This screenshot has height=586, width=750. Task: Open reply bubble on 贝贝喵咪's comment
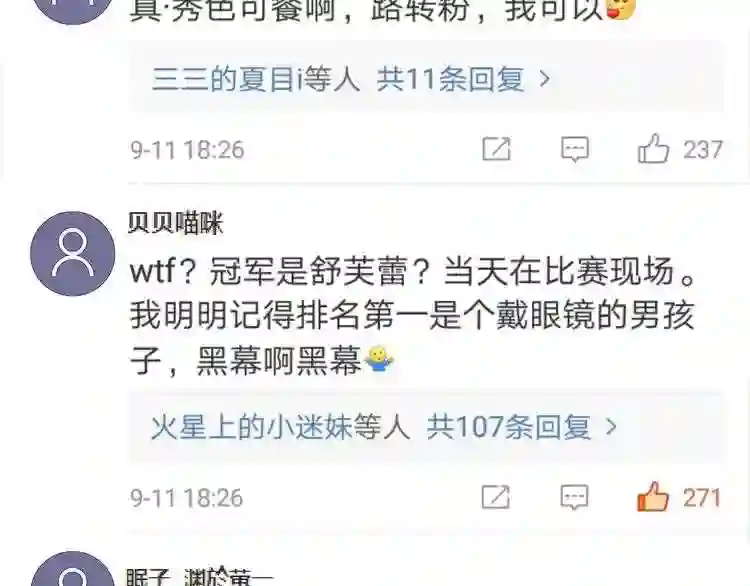(574, 497)
